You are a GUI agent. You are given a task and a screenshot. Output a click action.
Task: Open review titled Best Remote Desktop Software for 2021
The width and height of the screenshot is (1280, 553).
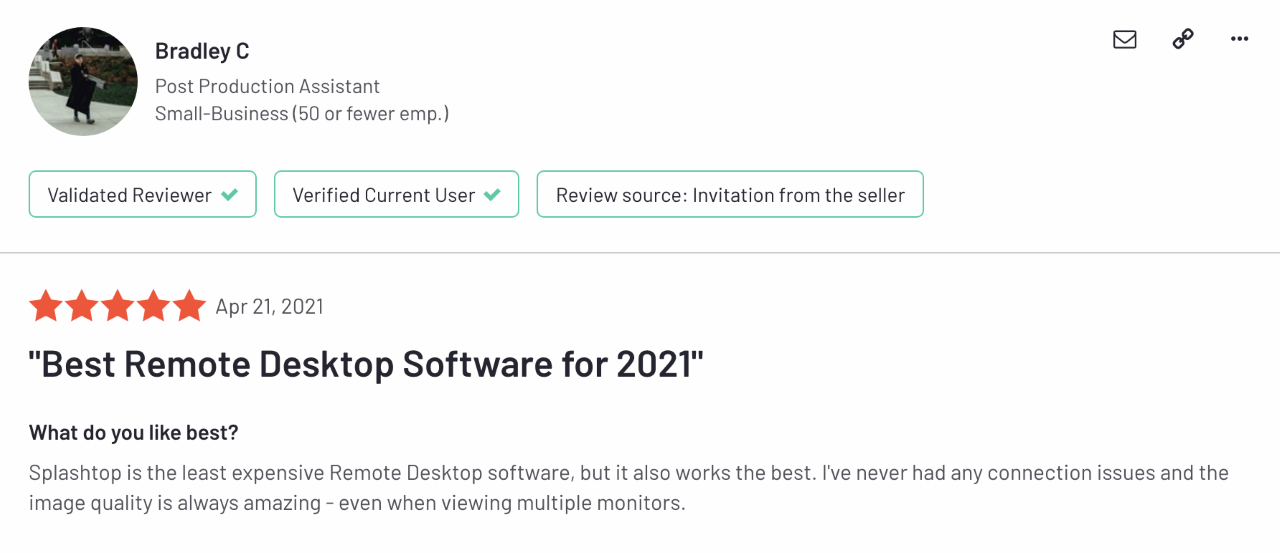click(x=366, y=364)
